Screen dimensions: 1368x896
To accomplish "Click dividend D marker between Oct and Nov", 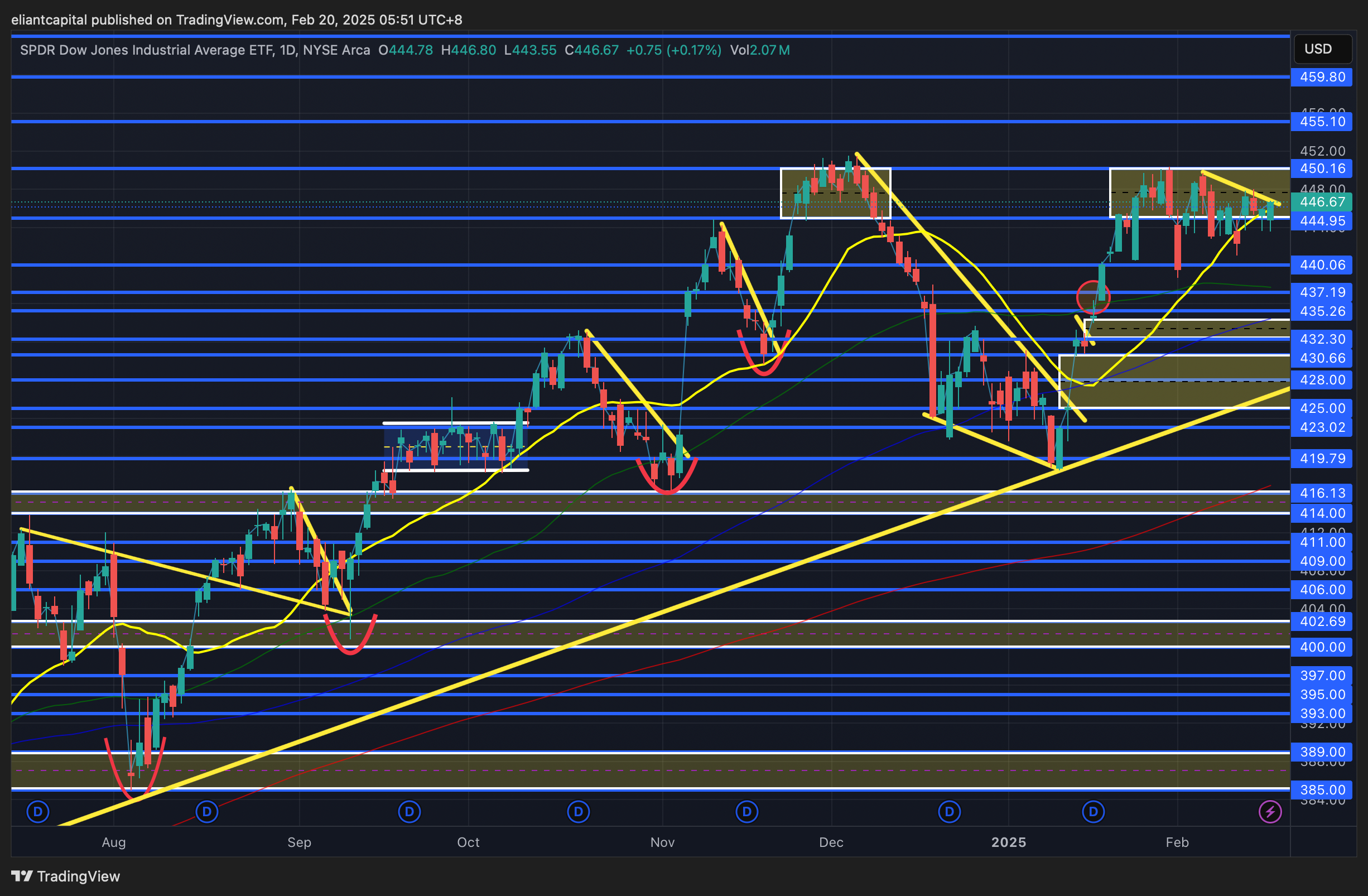I will click(x=578, y=812).
